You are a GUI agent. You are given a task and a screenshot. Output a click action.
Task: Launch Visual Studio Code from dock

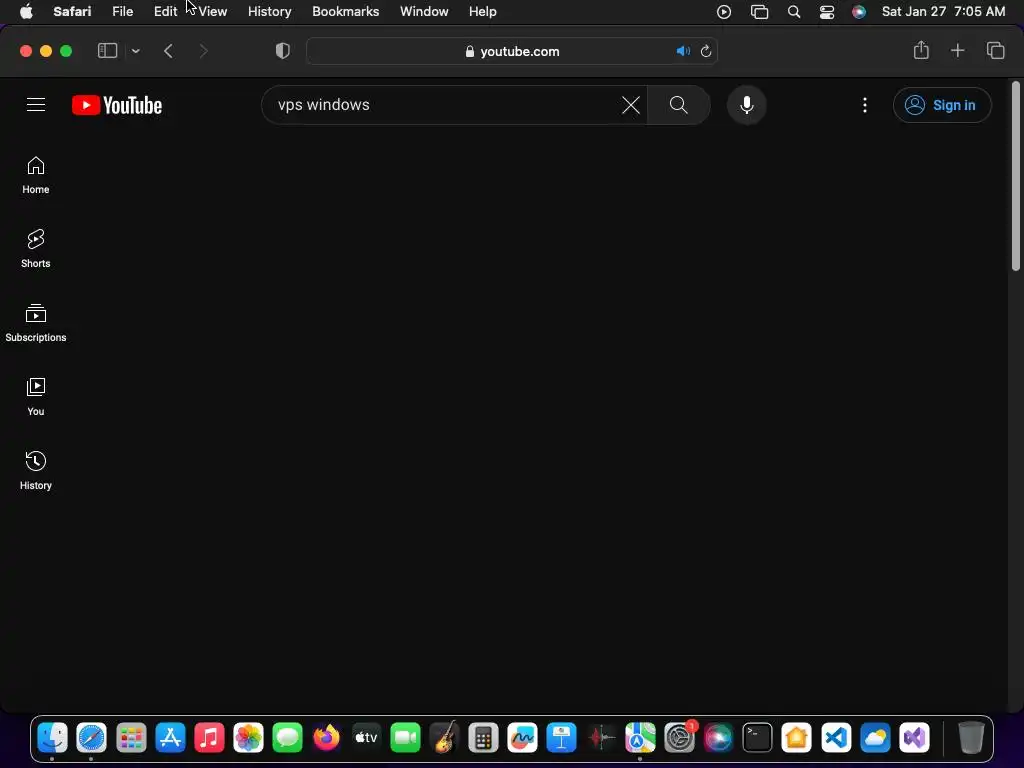tap(836, 738)
